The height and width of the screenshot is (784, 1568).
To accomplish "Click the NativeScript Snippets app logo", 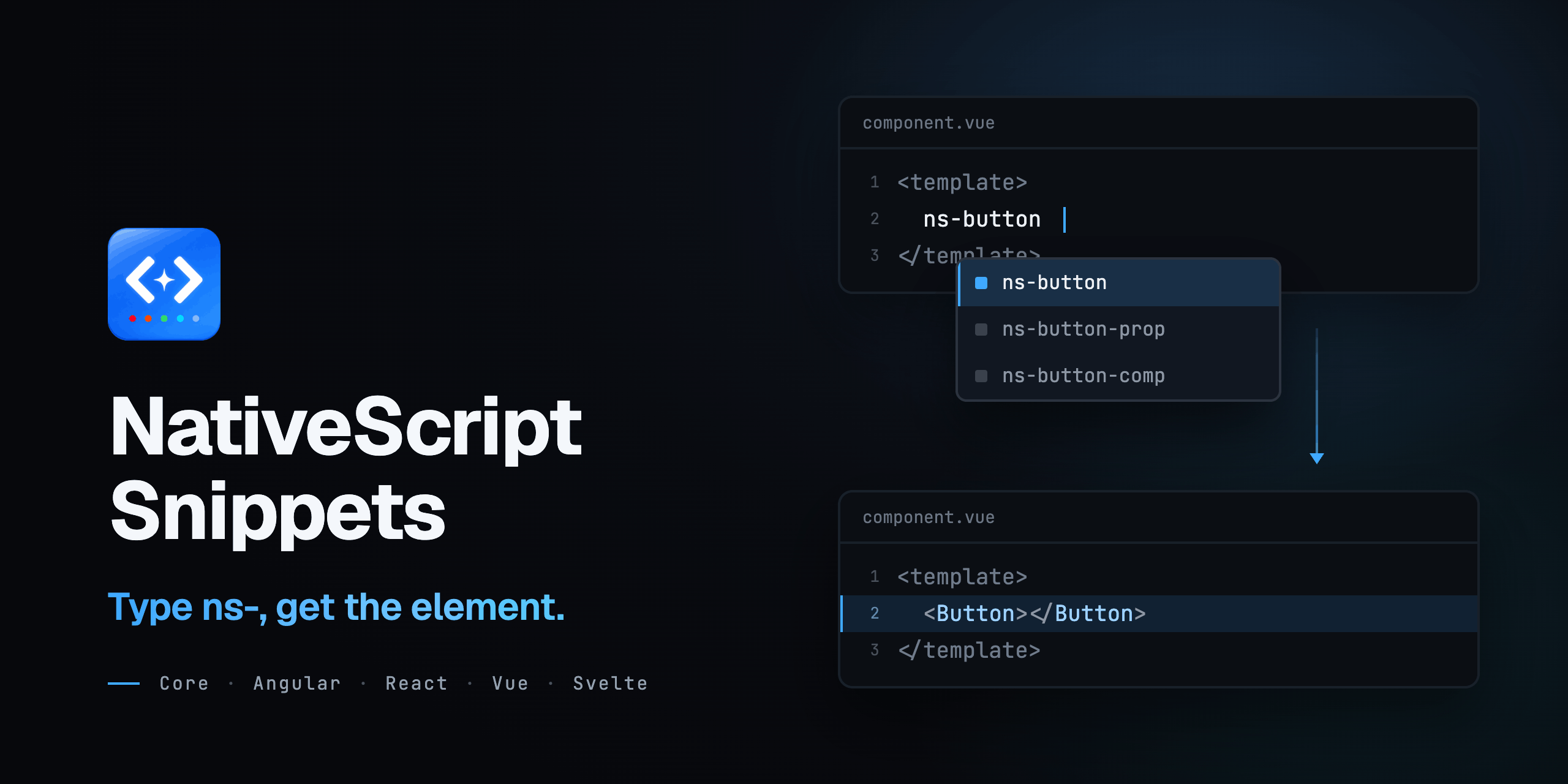I will (164, 284).
